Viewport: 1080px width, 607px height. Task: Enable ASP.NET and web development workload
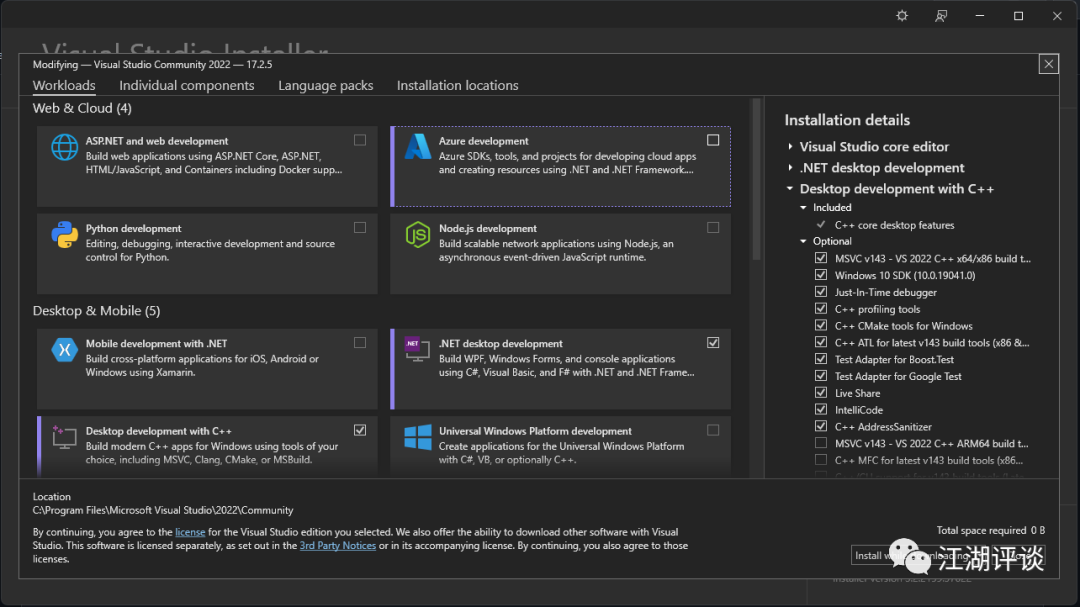point(360,140)
